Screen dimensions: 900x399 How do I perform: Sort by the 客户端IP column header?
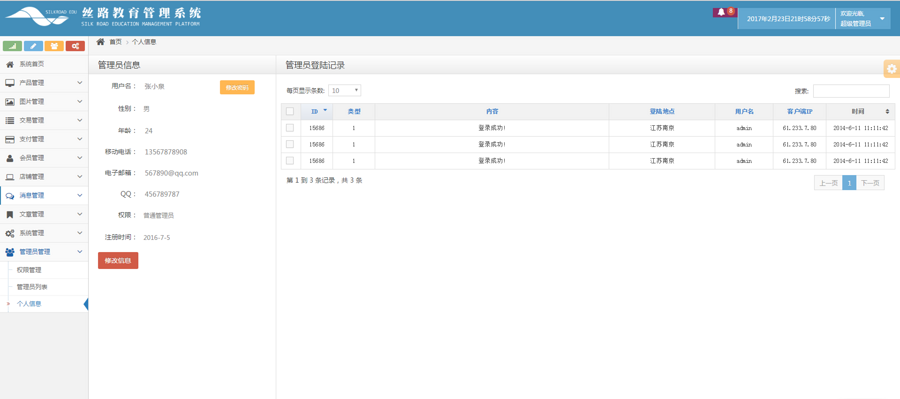pyautogui.click(x=799, y=111)
